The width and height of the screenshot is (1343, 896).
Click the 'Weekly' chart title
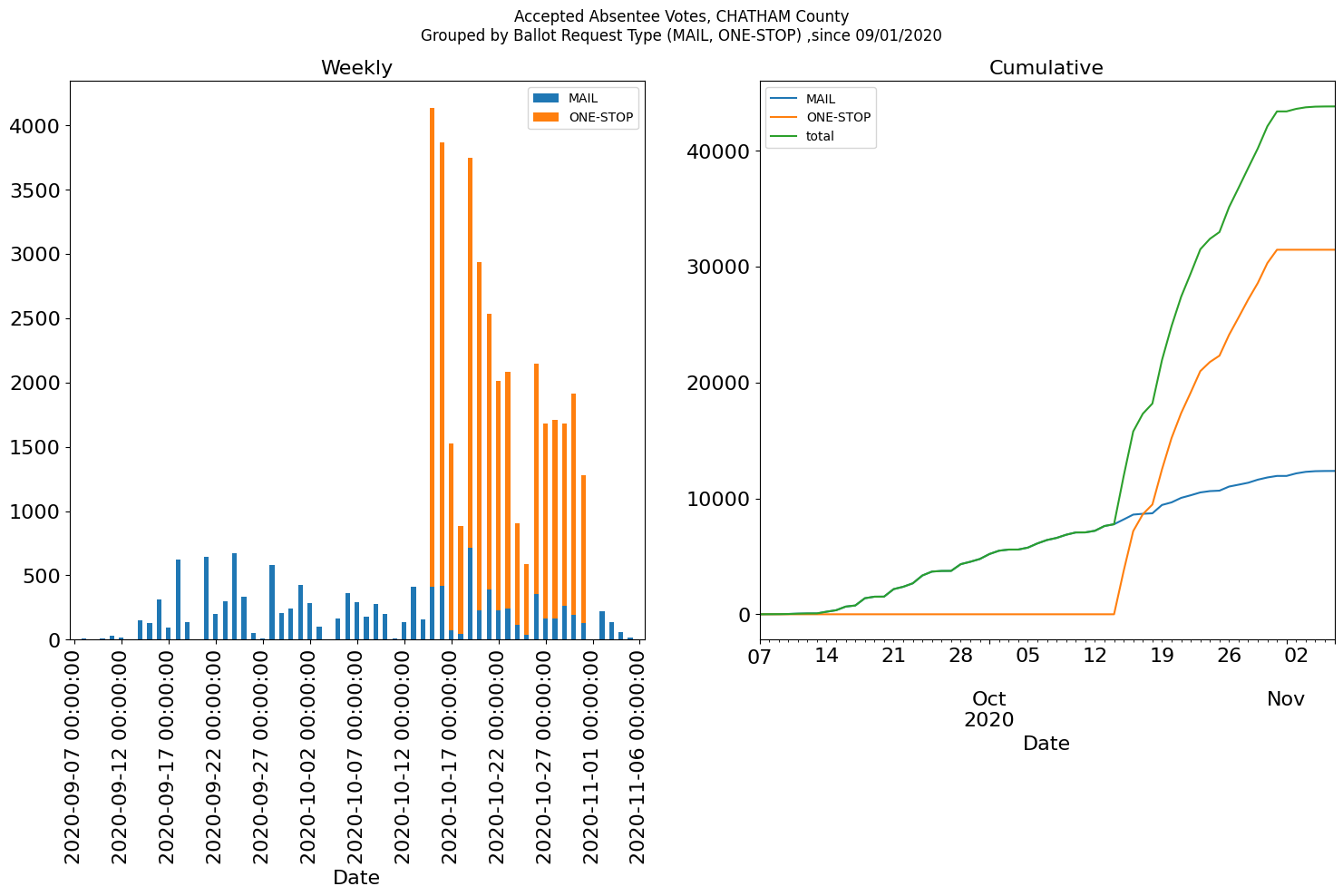pyautogui.click(x=356, y=68)
